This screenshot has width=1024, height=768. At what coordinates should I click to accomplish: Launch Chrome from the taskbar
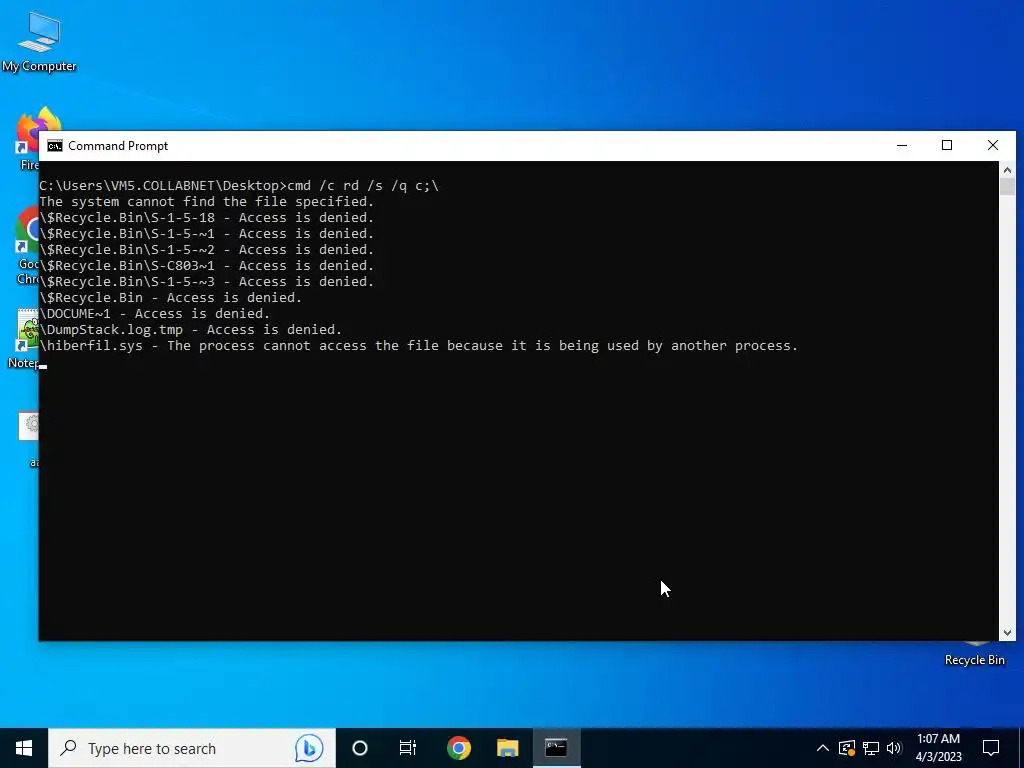point(458,748)
